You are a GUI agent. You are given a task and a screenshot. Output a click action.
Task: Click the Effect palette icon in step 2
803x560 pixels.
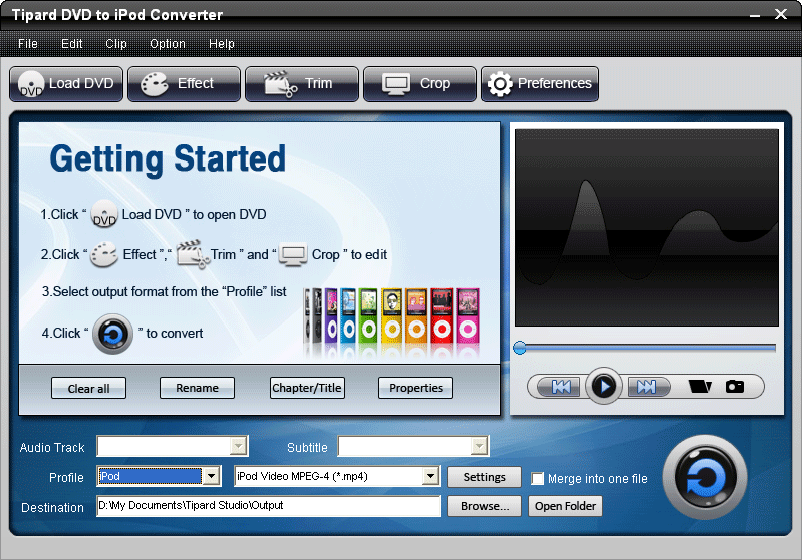coord(104,255)
